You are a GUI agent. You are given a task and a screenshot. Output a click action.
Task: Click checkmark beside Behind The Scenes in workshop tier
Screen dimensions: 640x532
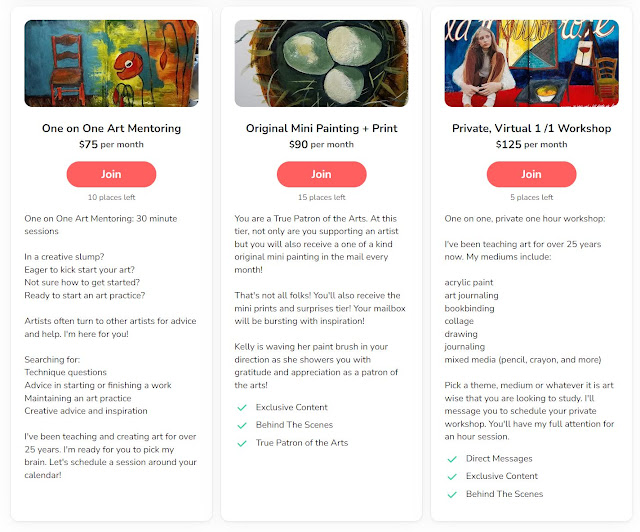(451, 494)
